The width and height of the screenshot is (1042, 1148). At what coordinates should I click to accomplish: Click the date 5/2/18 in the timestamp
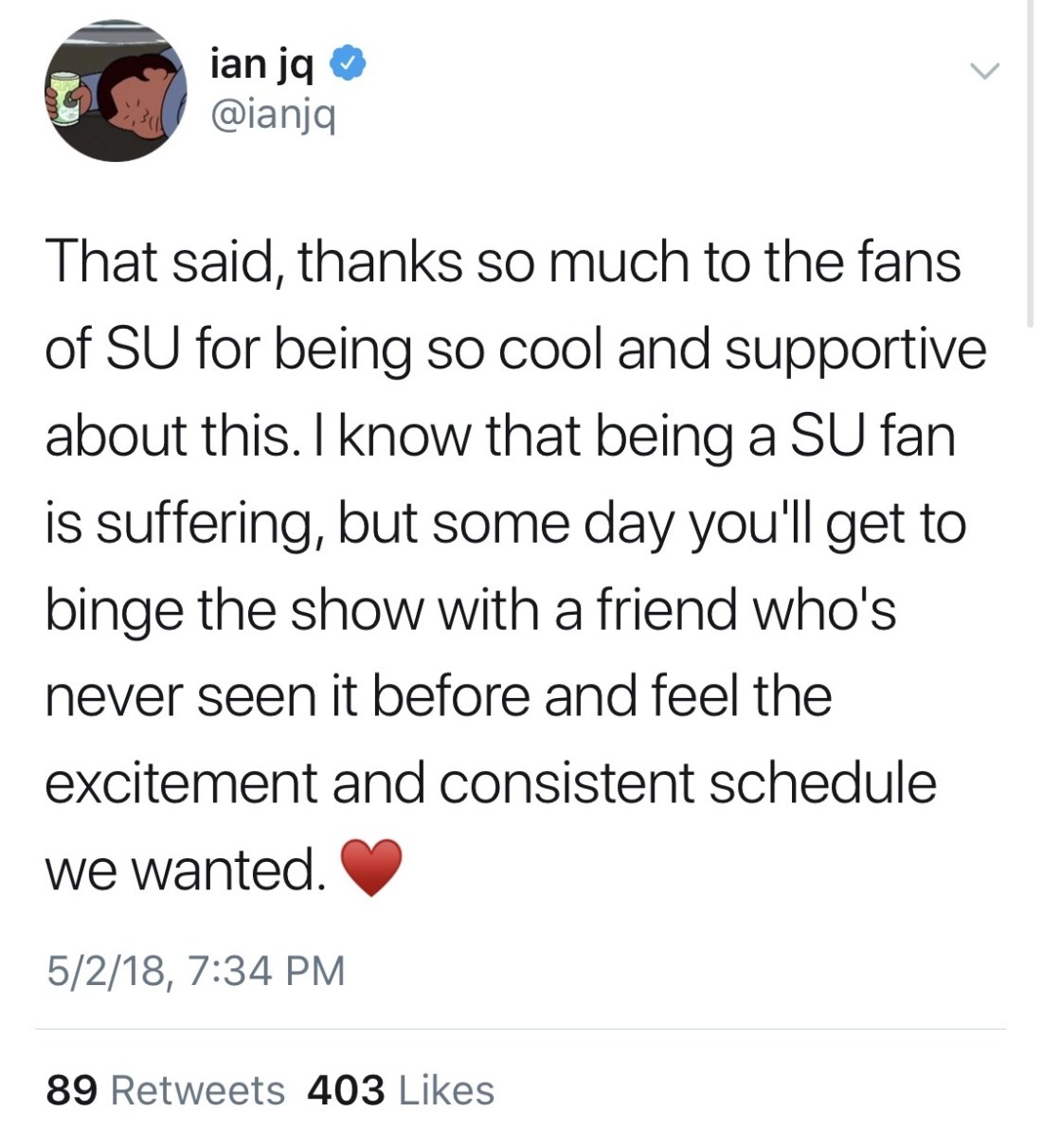click(x=102, y=970)
